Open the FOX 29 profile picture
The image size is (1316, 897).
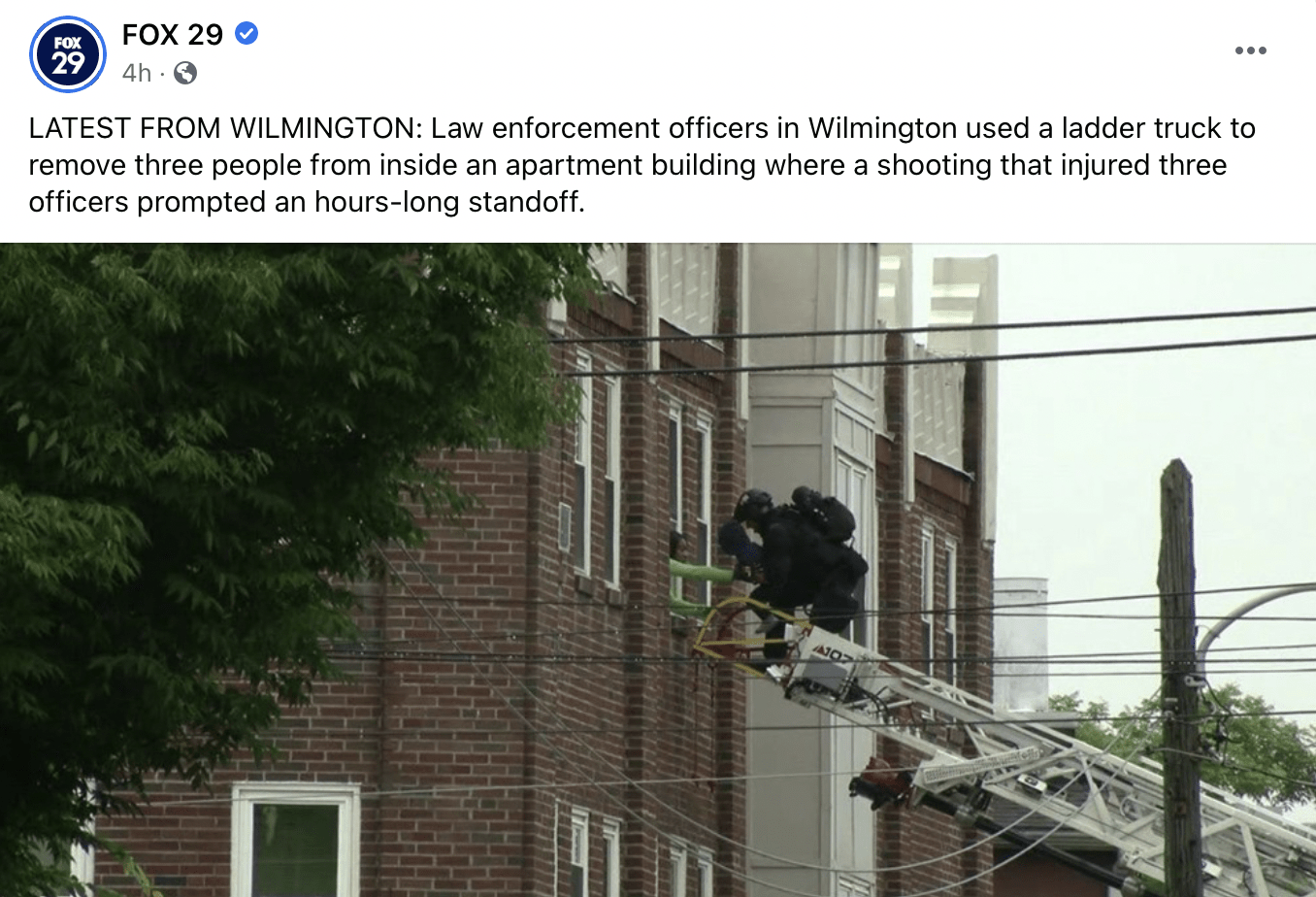(68, 54)
